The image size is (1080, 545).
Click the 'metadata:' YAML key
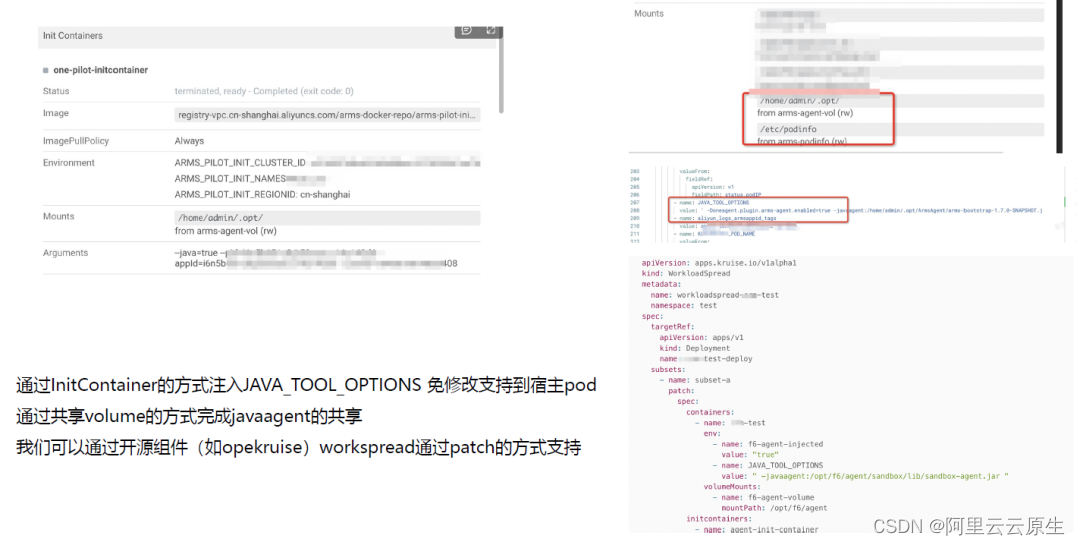(x=661, y=284)
